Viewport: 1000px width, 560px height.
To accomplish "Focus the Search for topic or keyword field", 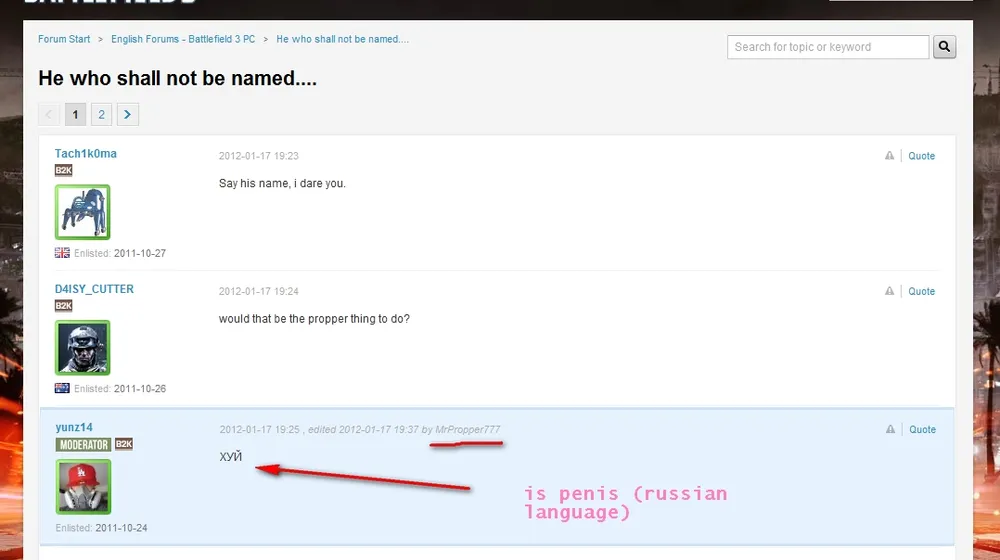I will [x=828, y=47].
